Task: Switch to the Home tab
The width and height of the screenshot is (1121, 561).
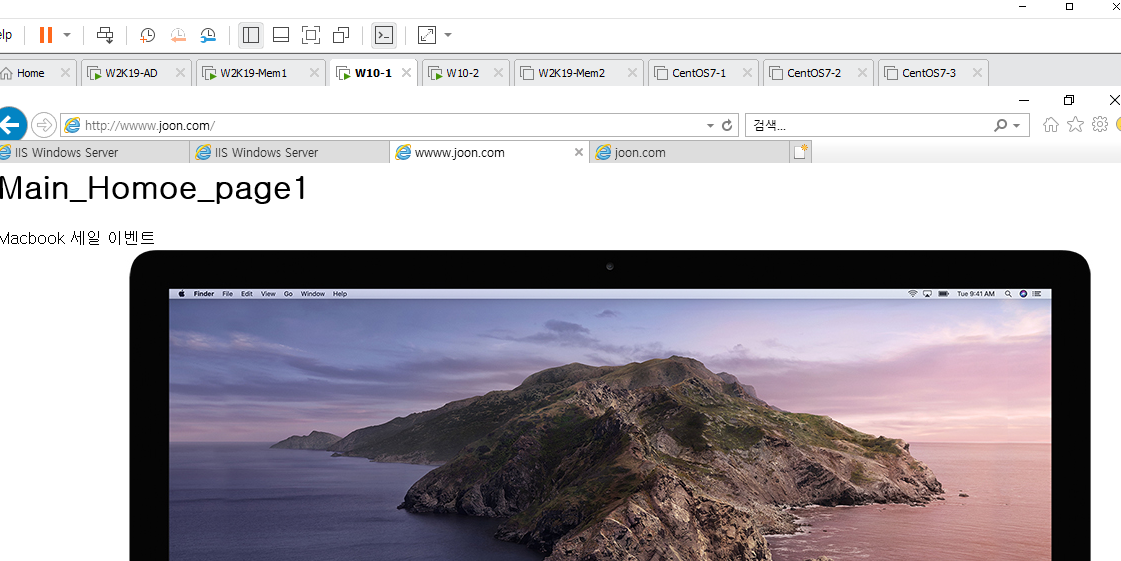Action: (30, 73)
